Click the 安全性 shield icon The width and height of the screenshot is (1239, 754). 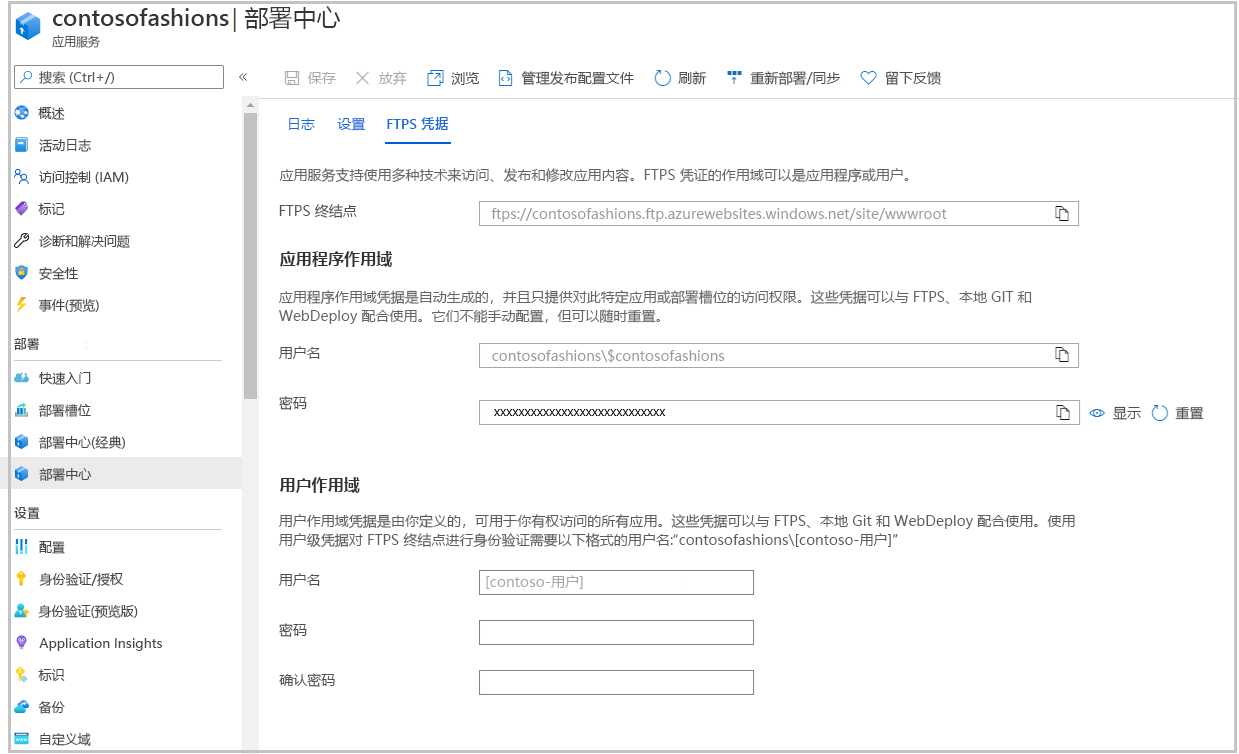[x=22, y=273]
